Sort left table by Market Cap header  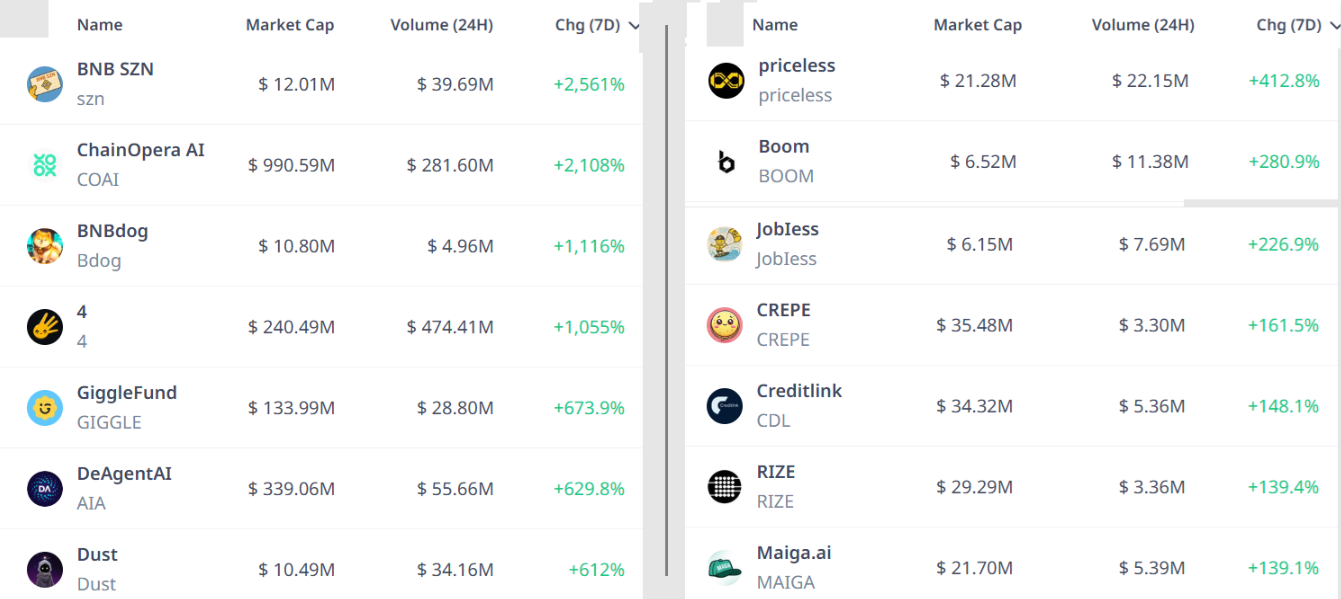(x=290, y=25)
